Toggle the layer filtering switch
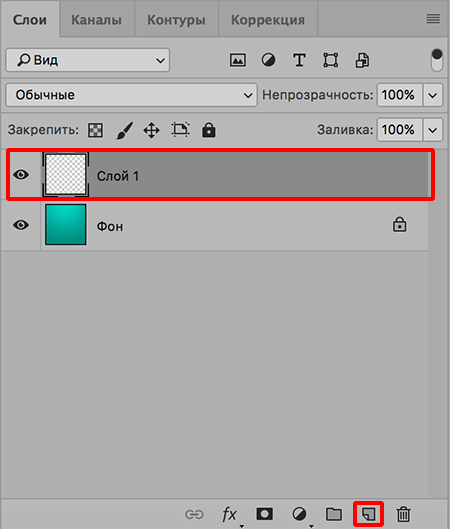The width and height of the screenshot is (450, 529). [437, 60]
